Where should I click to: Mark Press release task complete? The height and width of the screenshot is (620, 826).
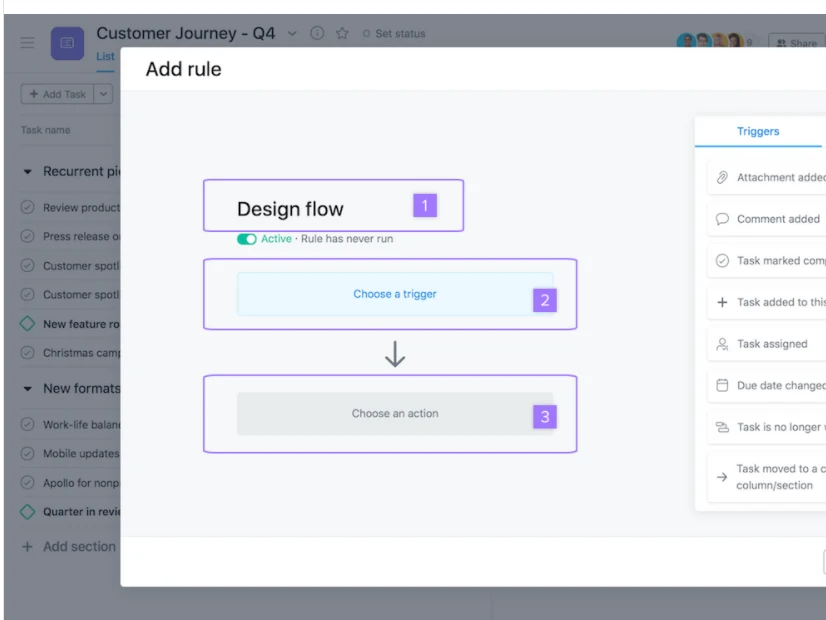point(27,236)
